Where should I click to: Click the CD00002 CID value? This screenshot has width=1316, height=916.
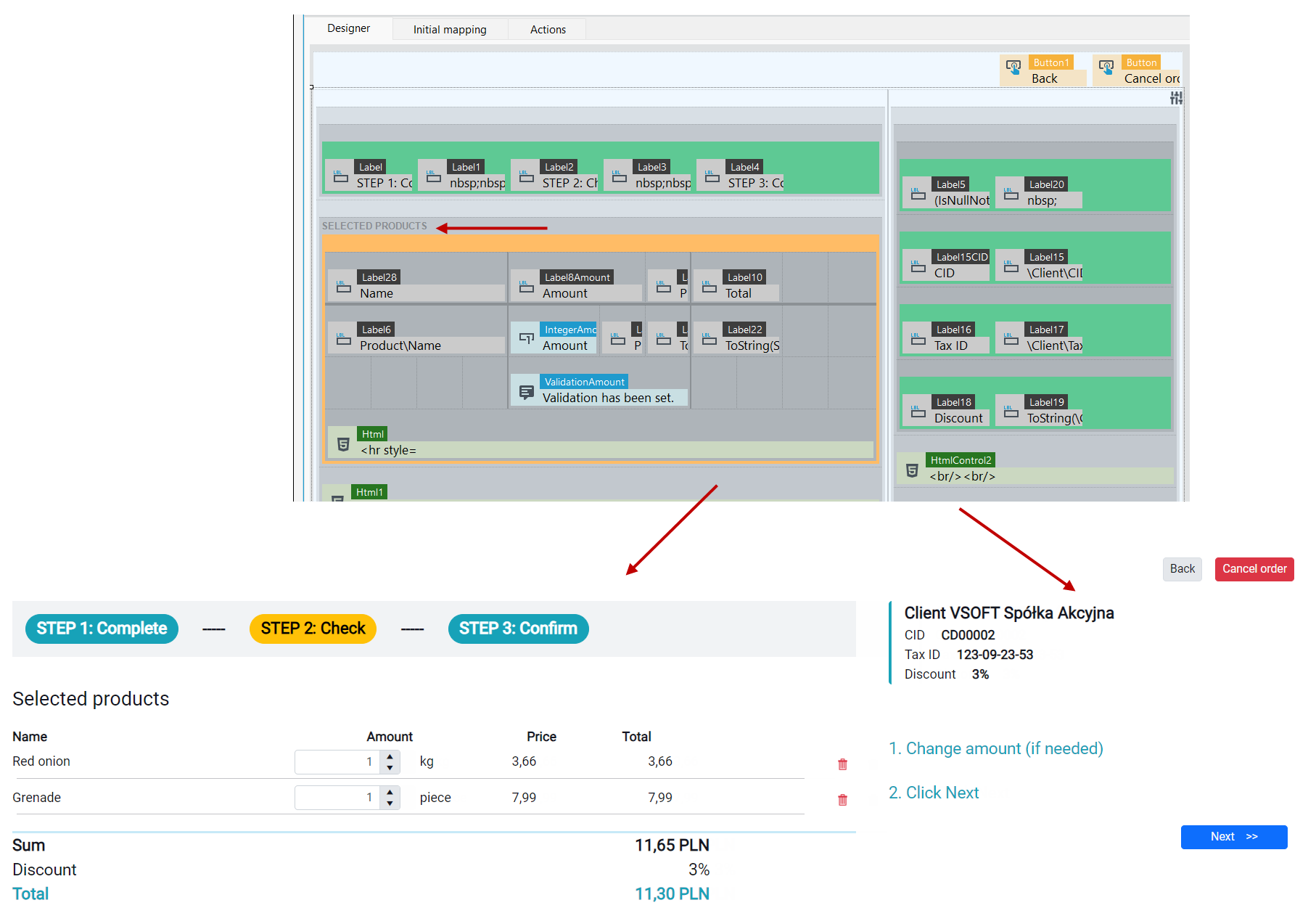(968, 635)
